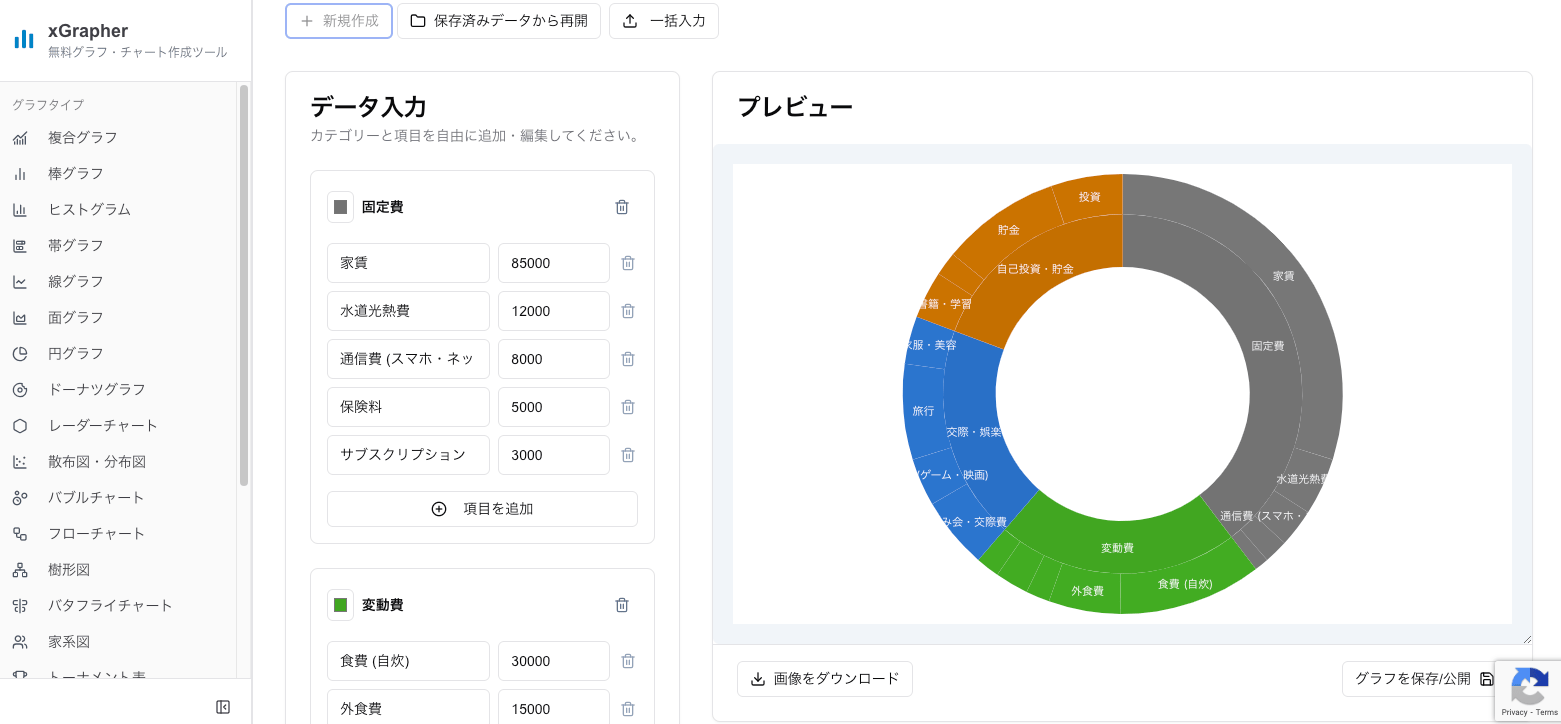Delete the サブスクリプション item
Screen dimensions: 1561x724
point(628,455)
